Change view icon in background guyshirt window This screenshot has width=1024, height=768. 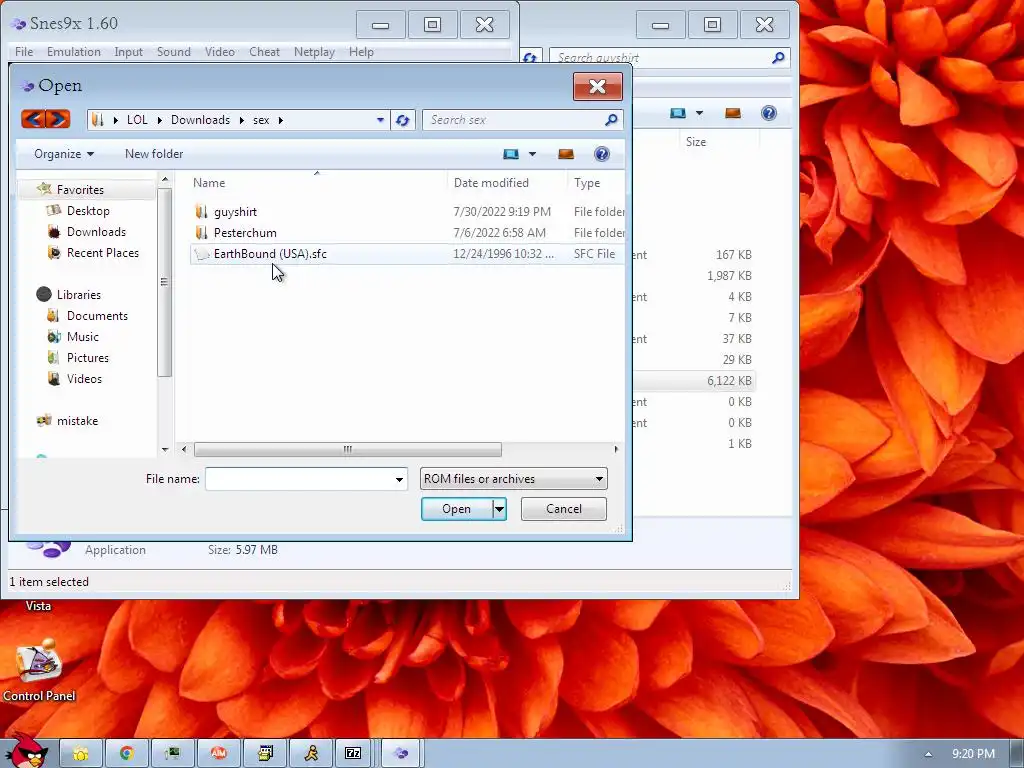coord(678,114)
